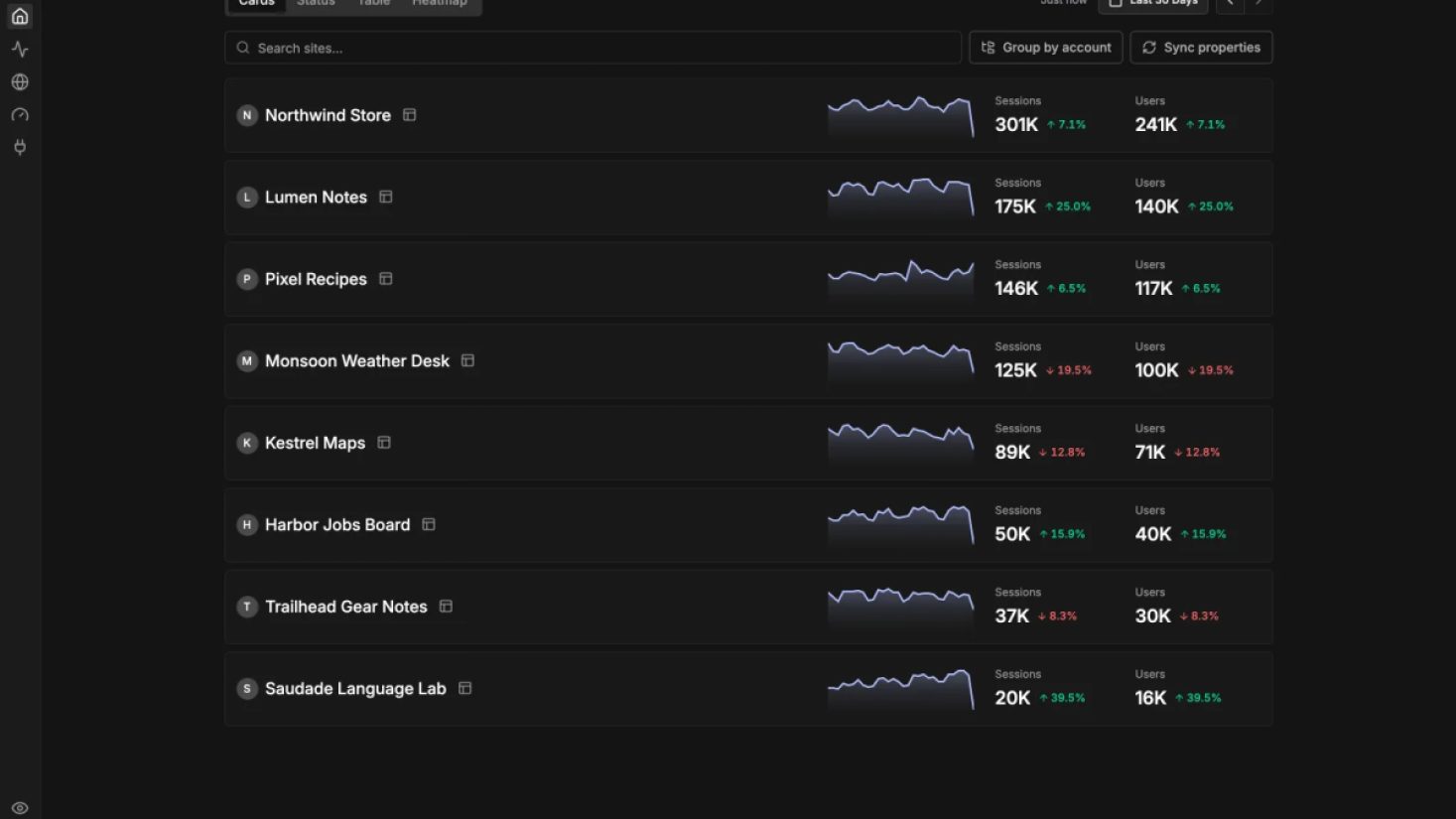Switch to the Table view tab
Screen dimensions: 1456x819
click(374, 4)
